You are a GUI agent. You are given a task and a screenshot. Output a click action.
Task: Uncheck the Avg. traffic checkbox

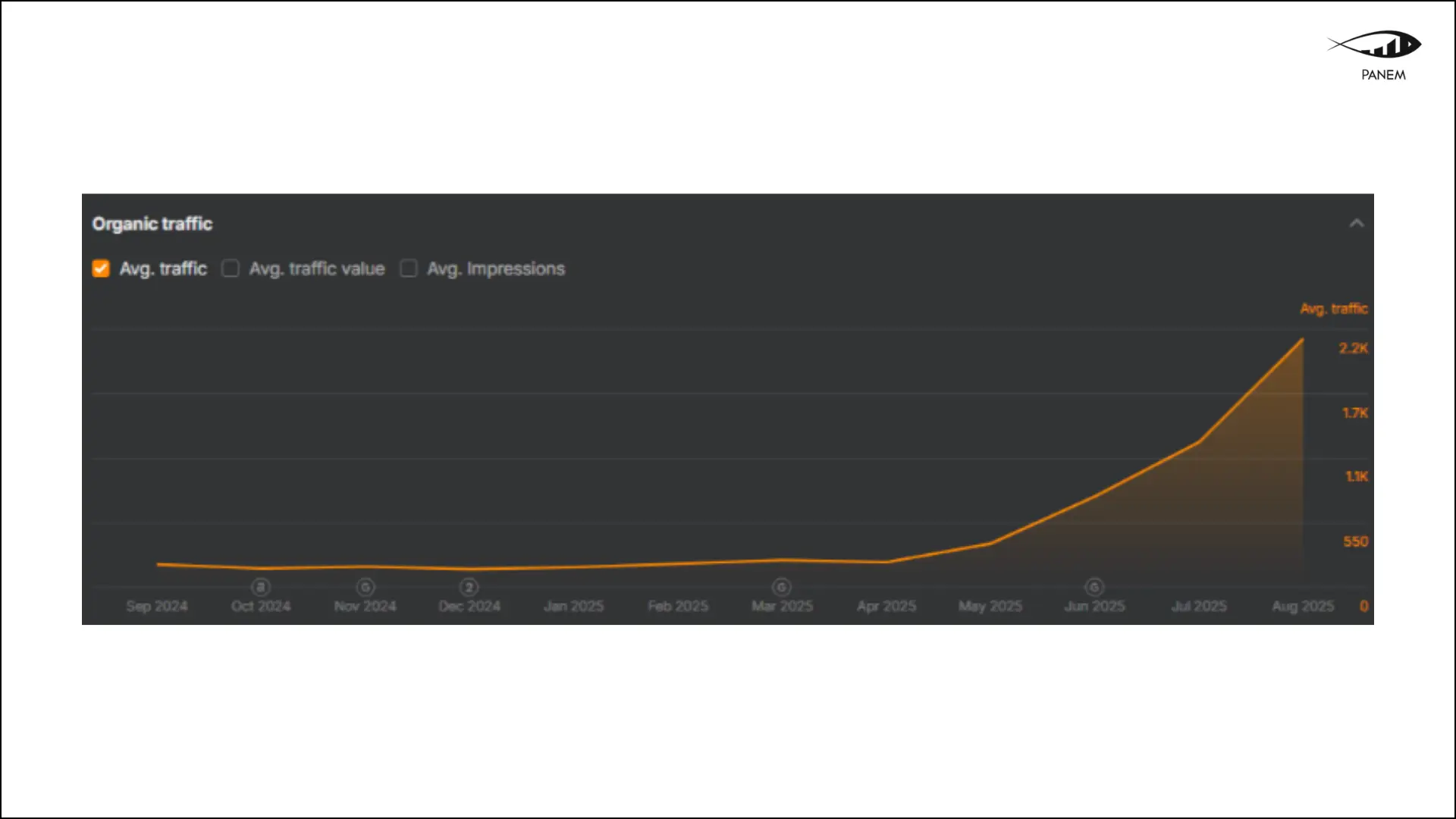[x=101, y=268]
